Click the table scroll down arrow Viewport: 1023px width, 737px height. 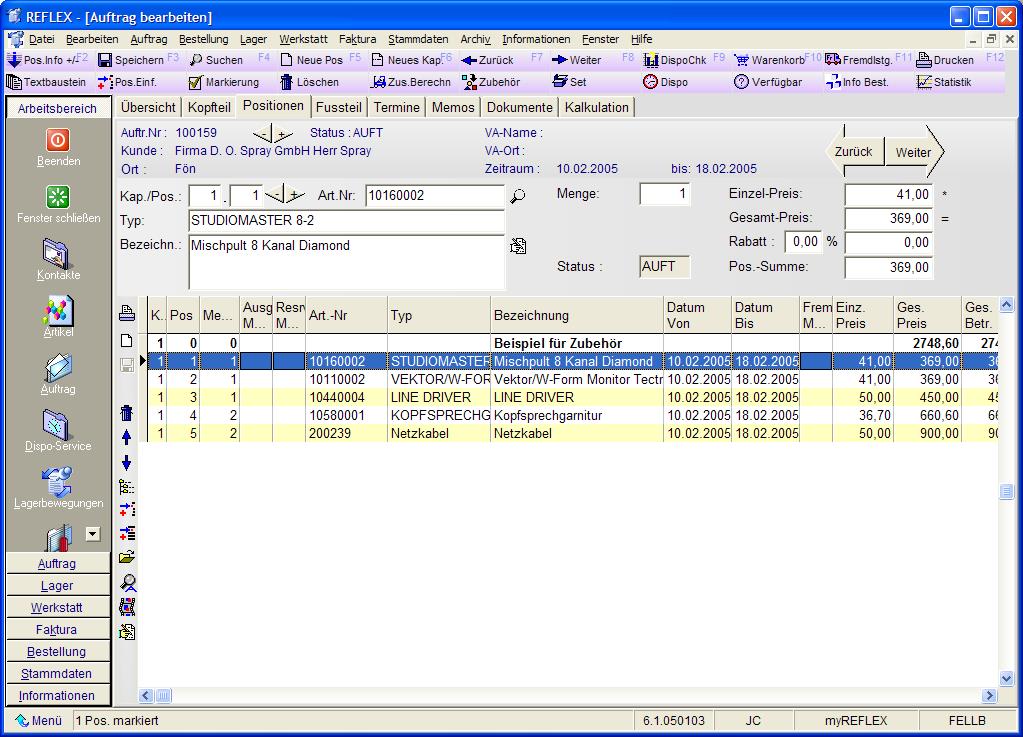(1006, 678)
